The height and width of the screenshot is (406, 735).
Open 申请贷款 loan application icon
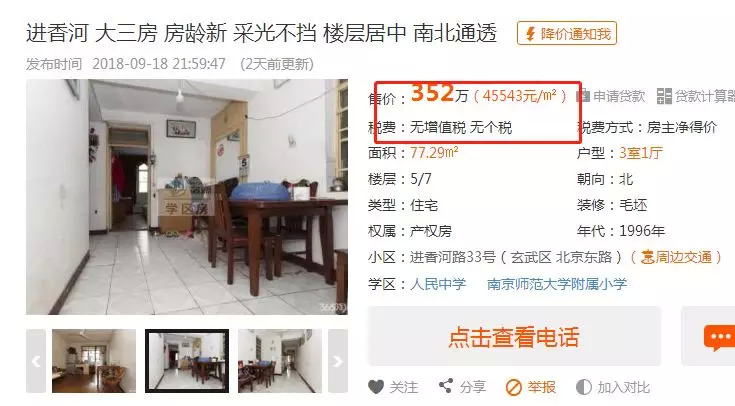(583, 96)
